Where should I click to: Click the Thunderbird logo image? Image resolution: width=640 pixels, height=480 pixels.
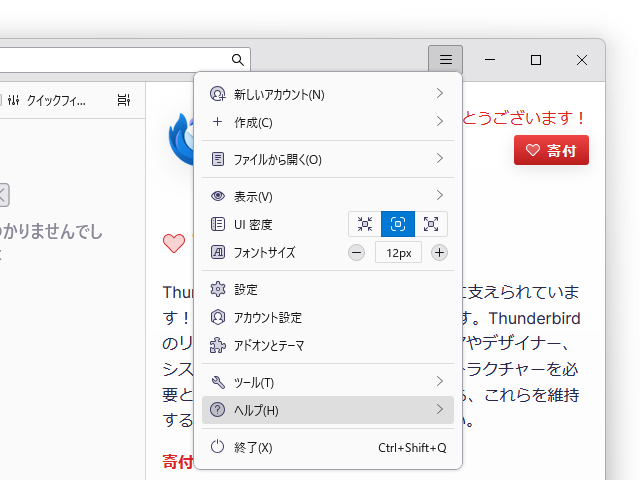(x=182, y=139)
